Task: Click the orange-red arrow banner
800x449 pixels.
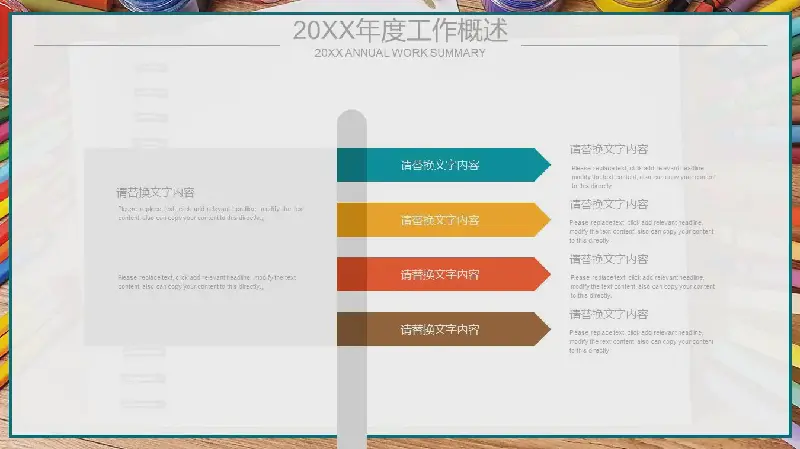Action: (x=441, y=274)
